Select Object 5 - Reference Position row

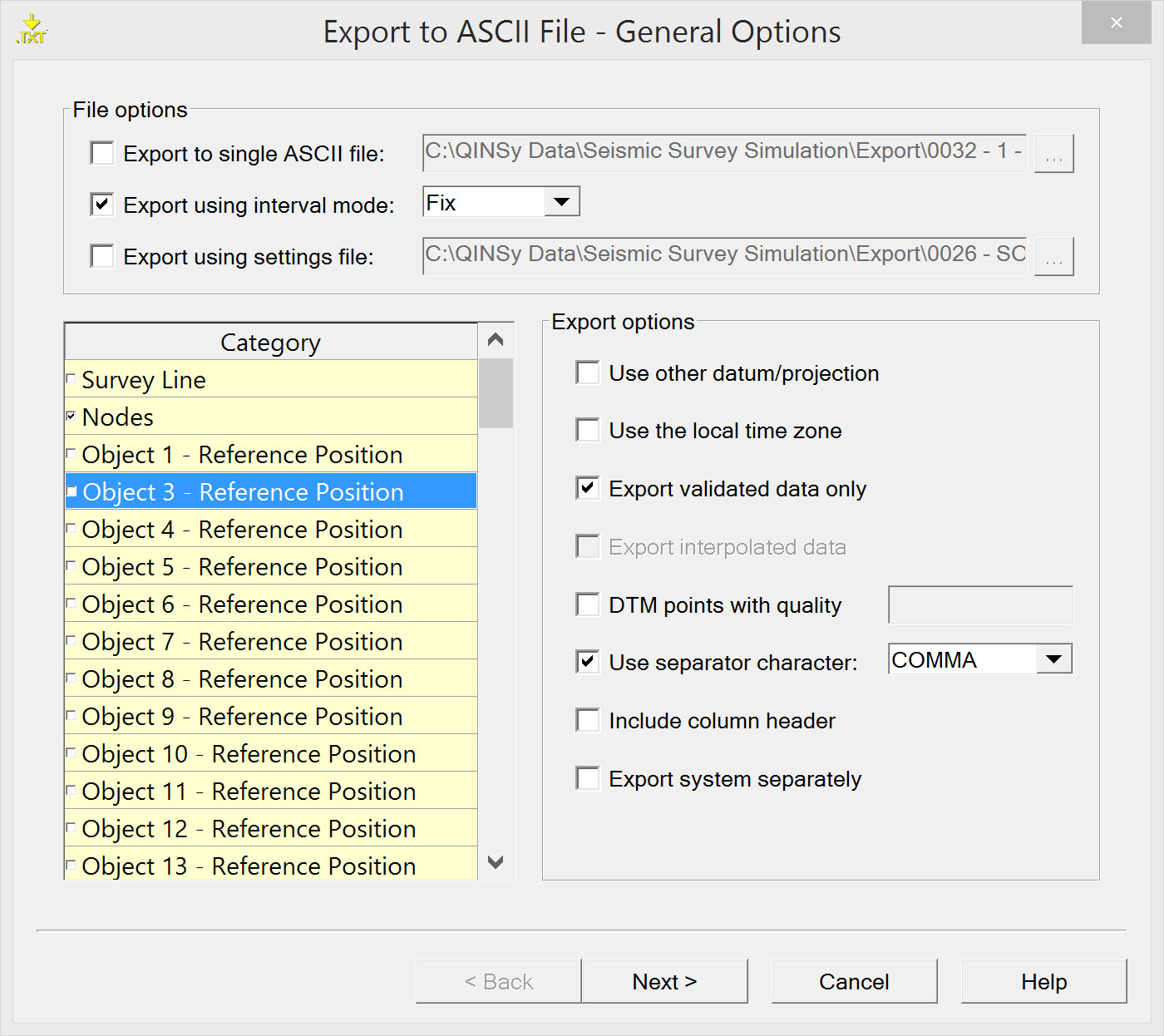242,567
